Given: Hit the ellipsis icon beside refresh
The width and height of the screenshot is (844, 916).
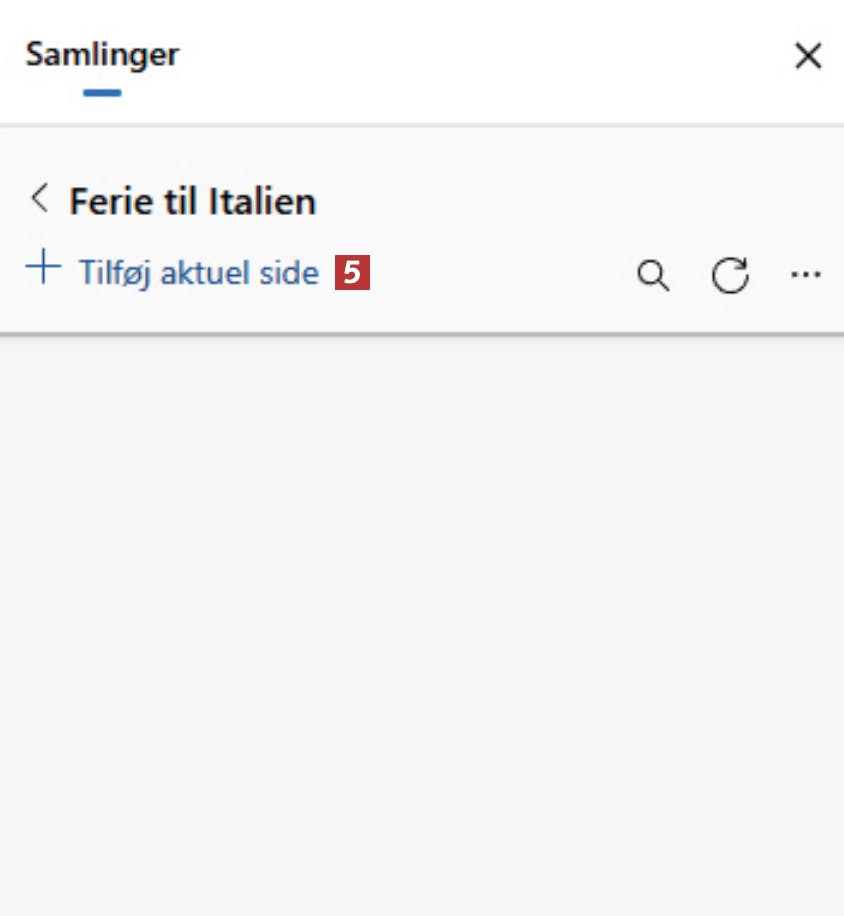Looking at the screenshot, I should tap(805, 275).
